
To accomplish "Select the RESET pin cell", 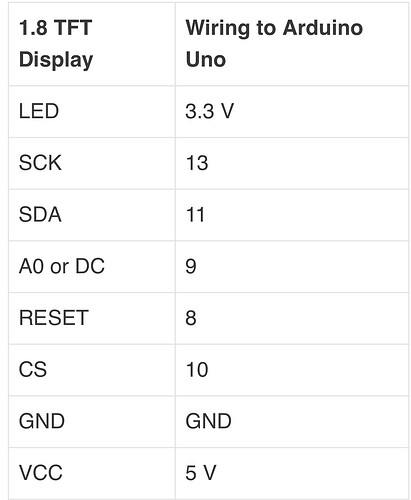I will coord(92,318).
